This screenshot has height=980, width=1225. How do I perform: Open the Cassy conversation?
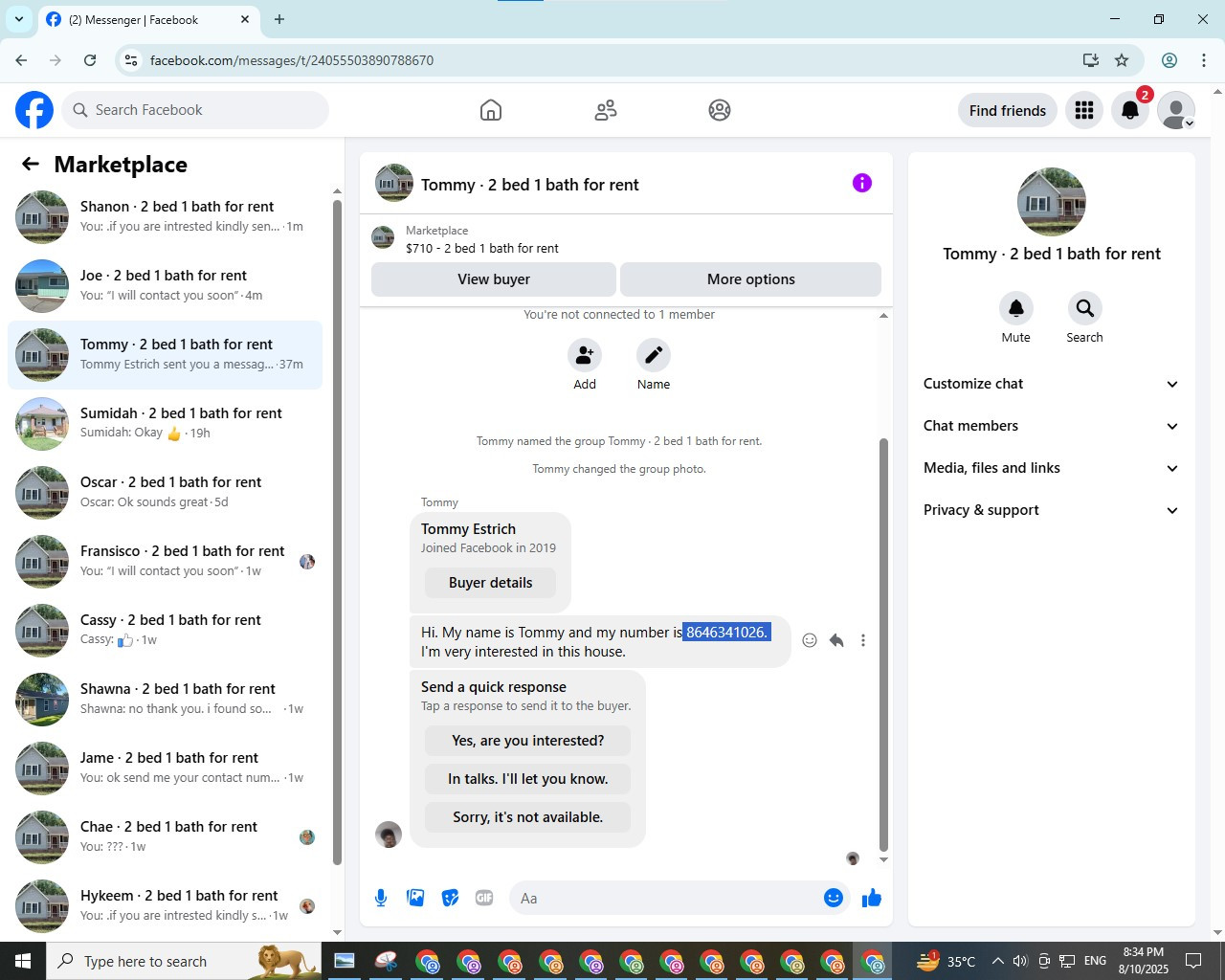point(165,631)
